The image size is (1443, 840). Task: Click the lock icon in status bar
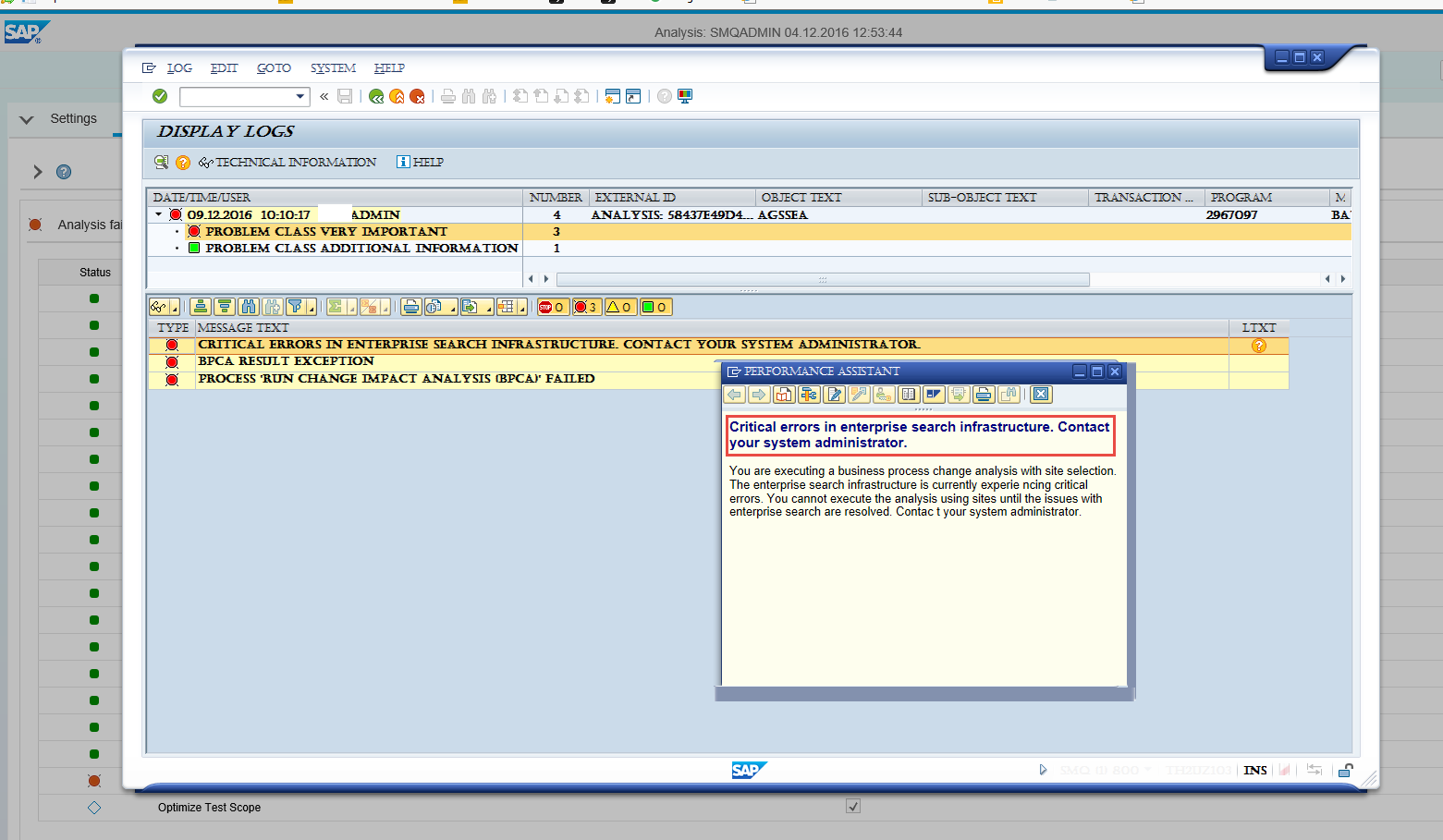1346,770
